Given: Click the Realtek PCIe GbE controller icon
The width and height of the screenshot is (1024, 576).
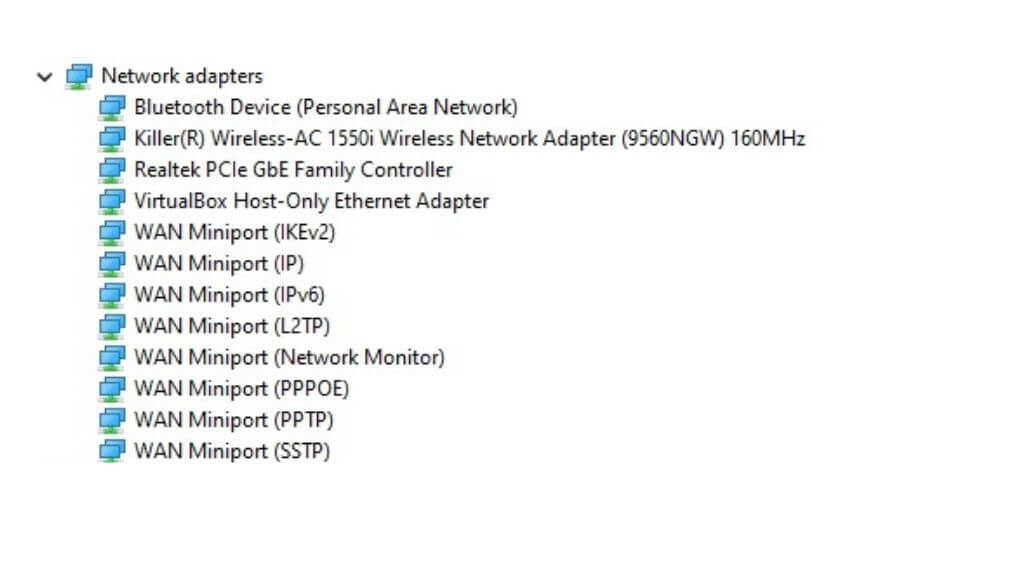Looking at the screenshot, I should (x=112, y=170).
